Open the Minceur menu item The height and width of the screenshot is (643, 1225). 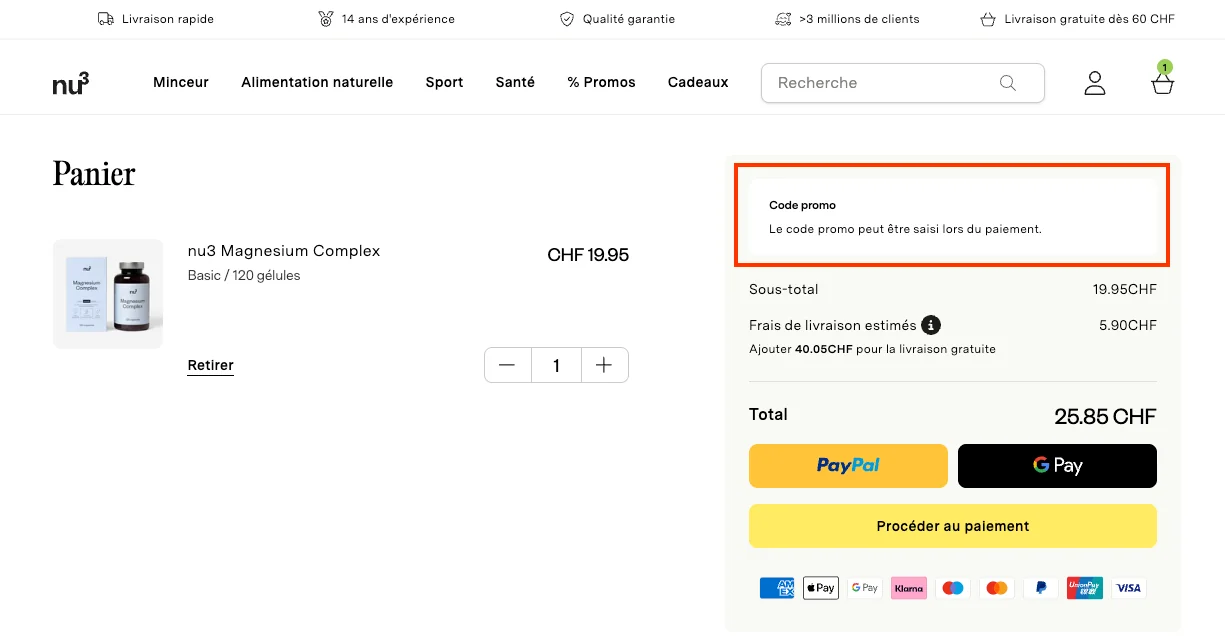tap(181, 82)
